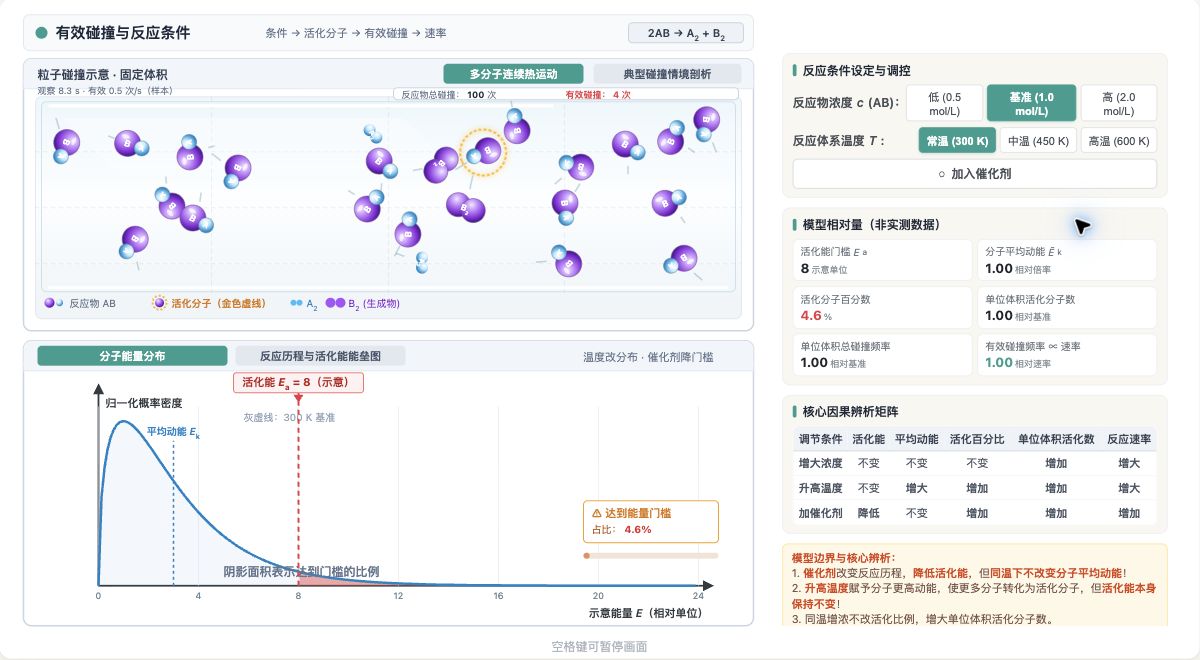Click the 升高温度 row label
The image size is (1200, 660).
click(x=820, y=488)
